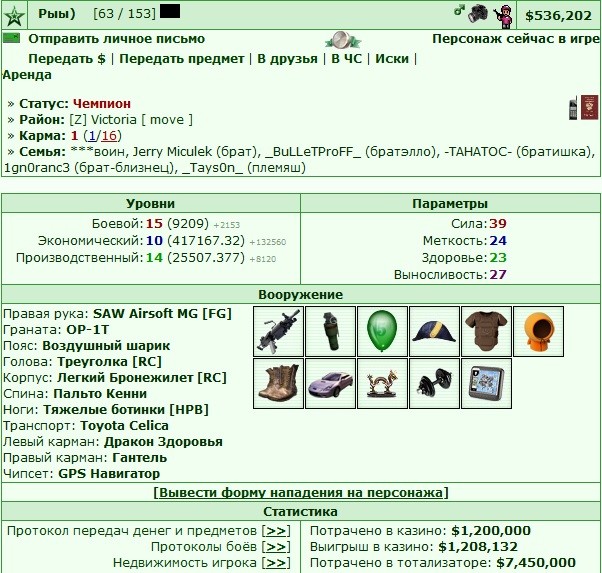Select the GPS Navigator chipset icon
Viewport: 602px width, 573px height.
486,383
